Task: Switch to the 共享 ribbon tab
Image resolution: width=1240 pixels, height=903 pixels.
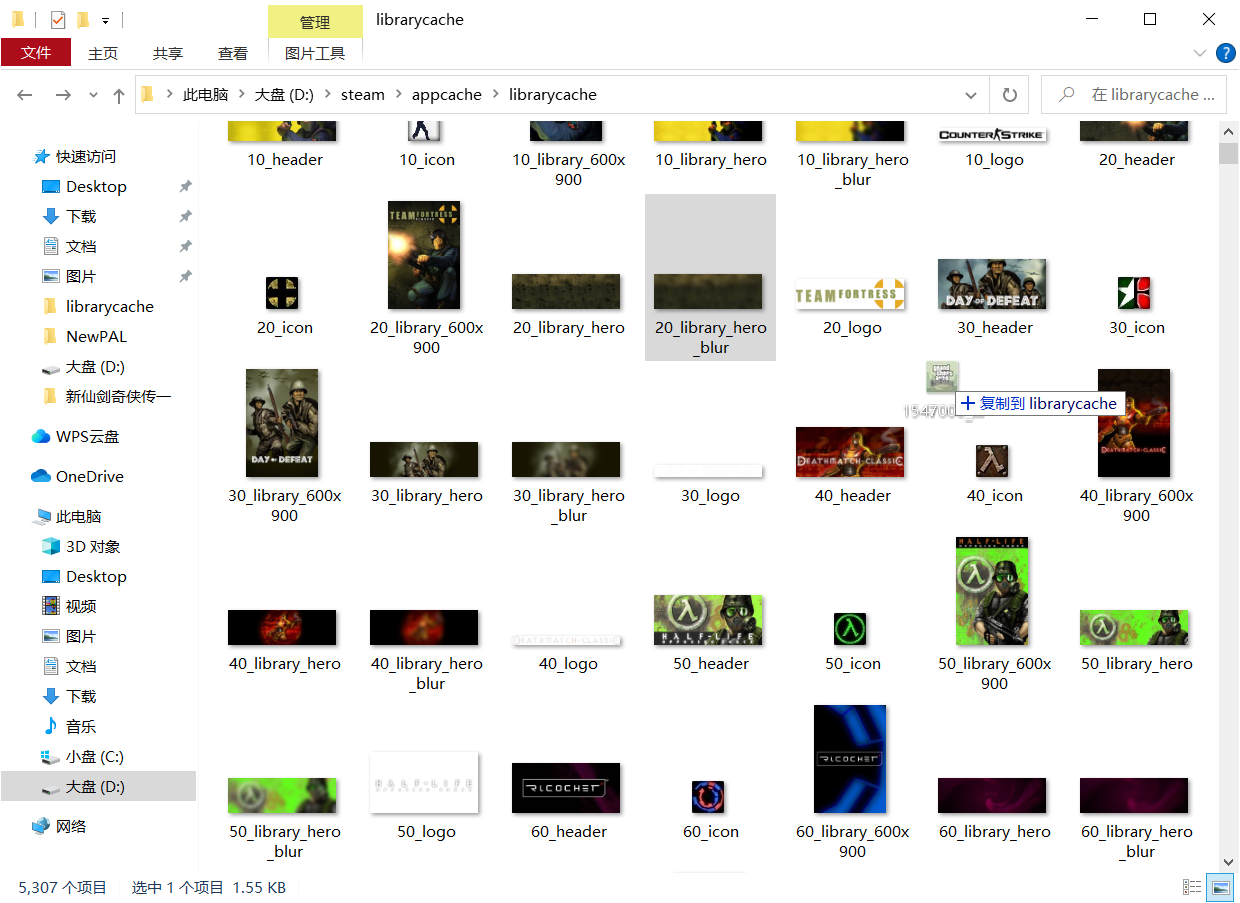Action: coord(168,53)
